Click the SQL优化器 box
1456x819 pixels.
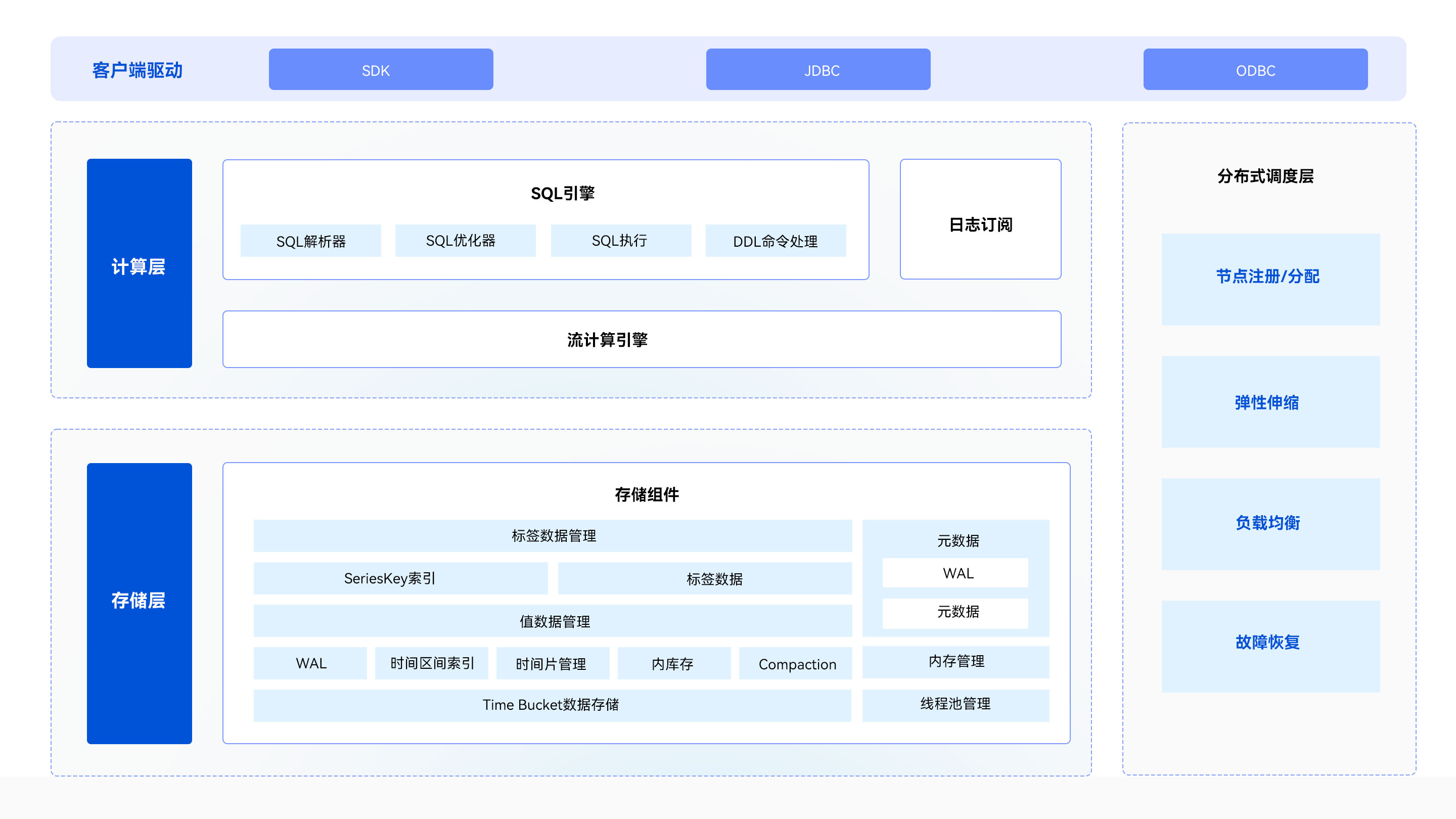click(x=465, y=241)
